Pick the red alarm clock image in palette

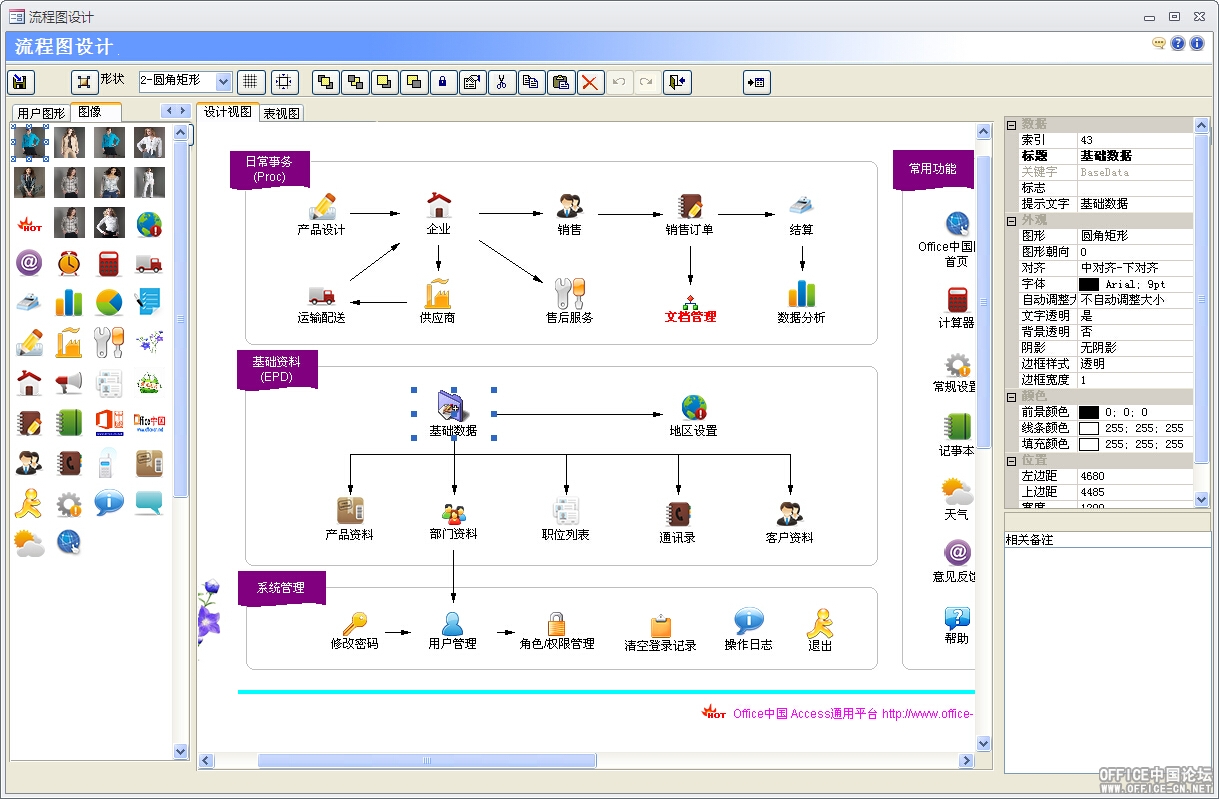[x=69, y=263]
